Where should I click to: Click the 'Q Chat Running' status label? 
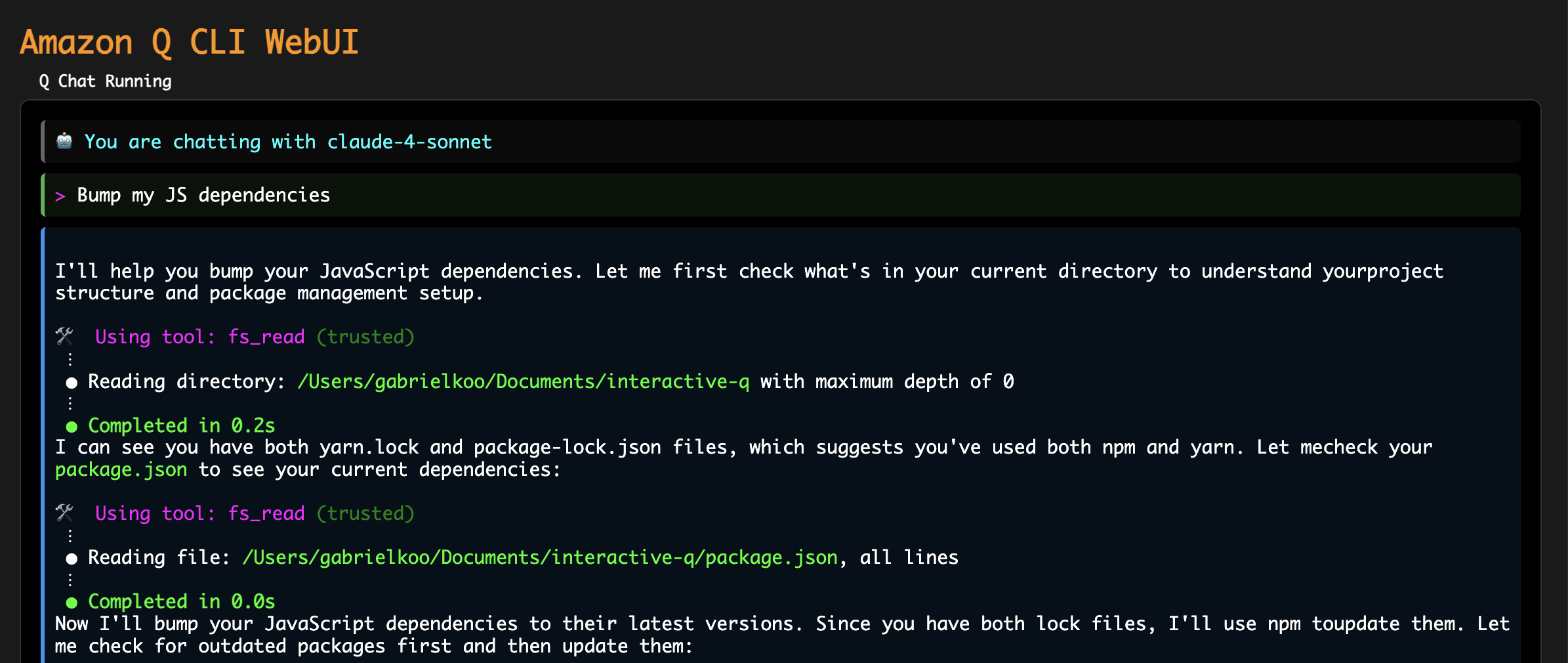click(x=105, y=81)
